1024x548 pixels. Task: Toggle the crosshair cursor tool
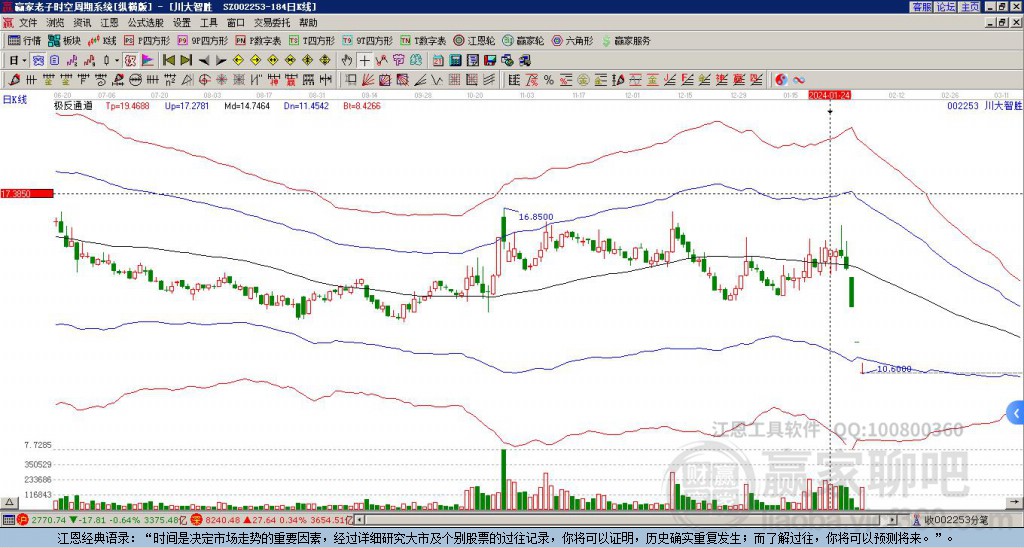click(364, 61)
